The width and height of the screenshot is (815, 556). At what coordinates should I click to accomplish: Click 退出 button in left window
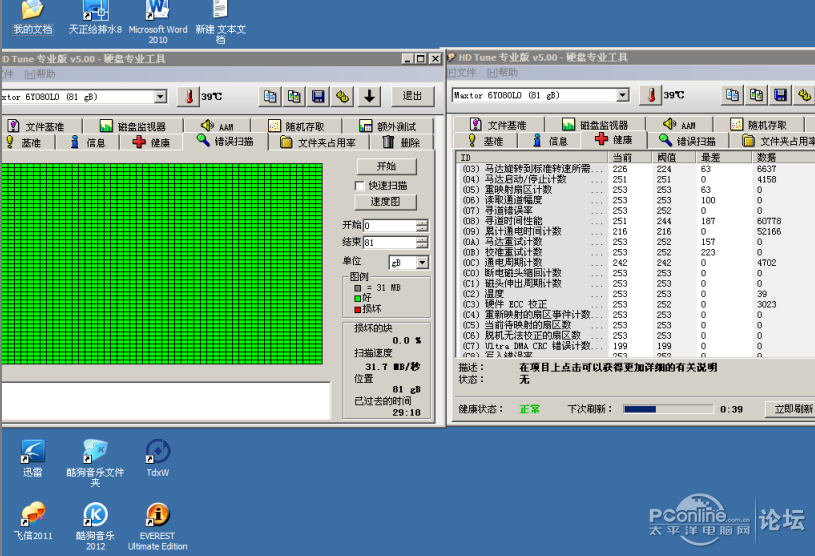click(x=412, y=96)
